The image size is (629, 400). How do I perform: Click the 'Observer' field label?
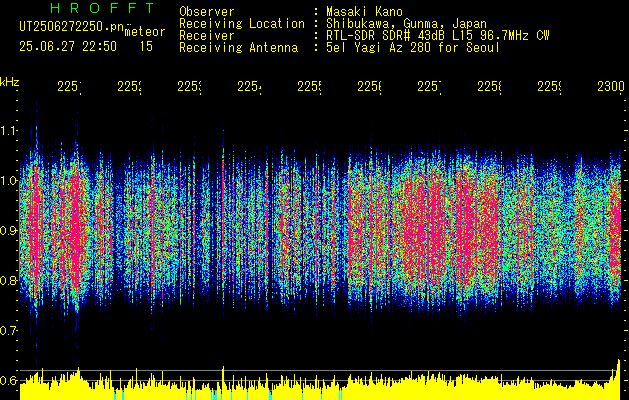tap(207, 11)
